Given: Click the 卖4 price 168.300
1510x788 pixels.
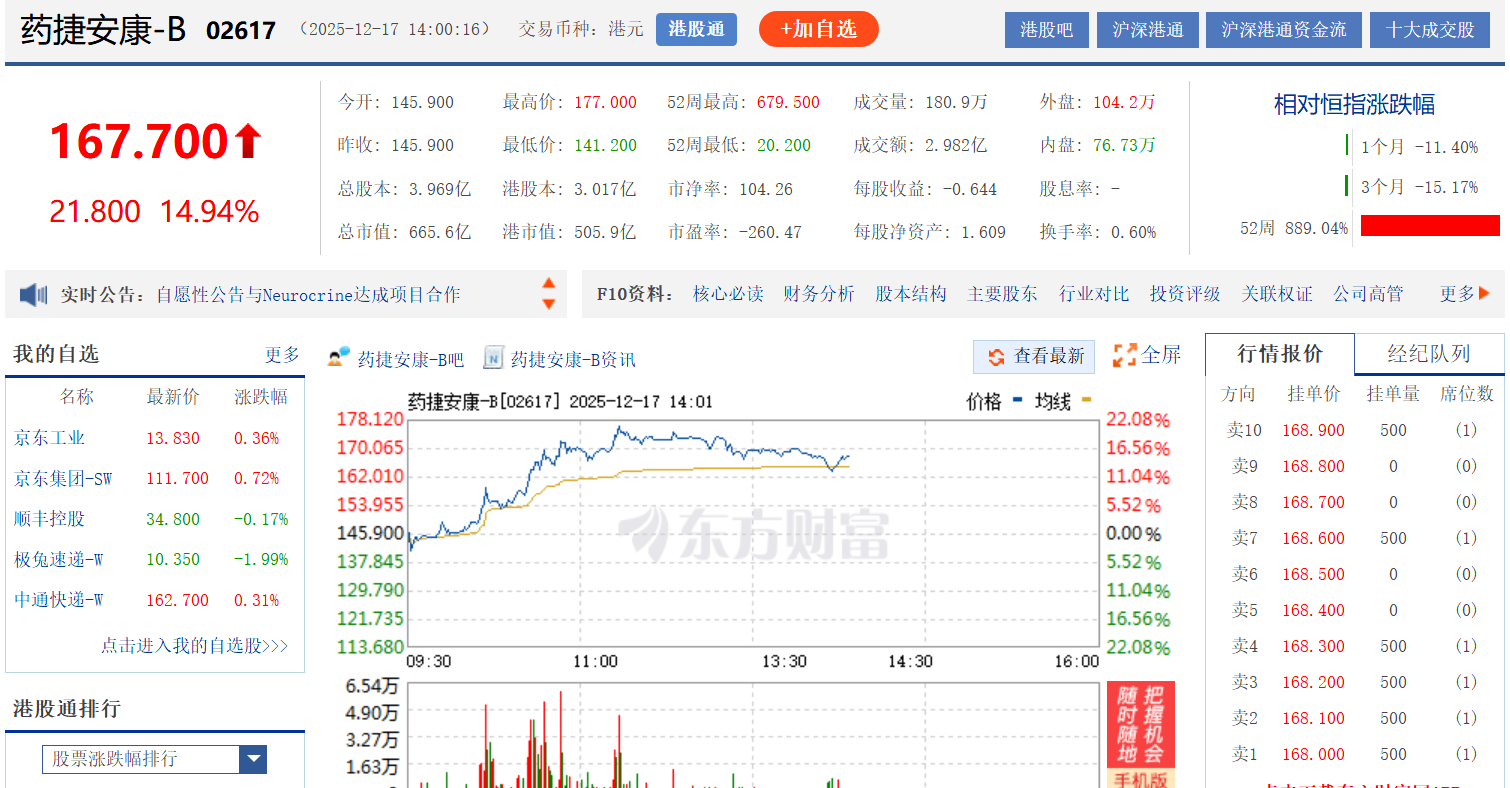Looking at the screenshot, I should pyautogui.click(x=1313, y=646).
